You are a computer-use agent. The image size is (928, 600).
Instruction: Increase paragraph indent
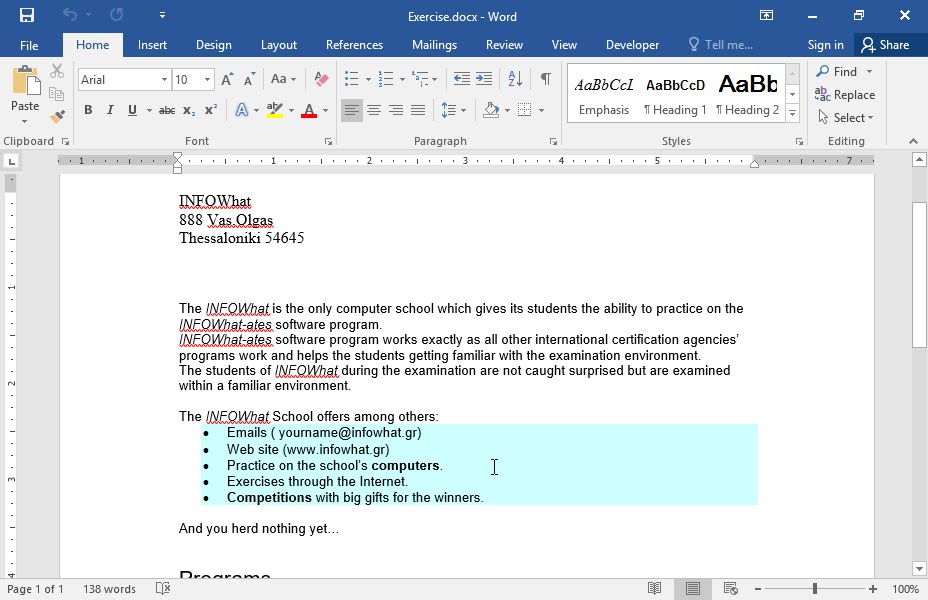tap(484, 79)
